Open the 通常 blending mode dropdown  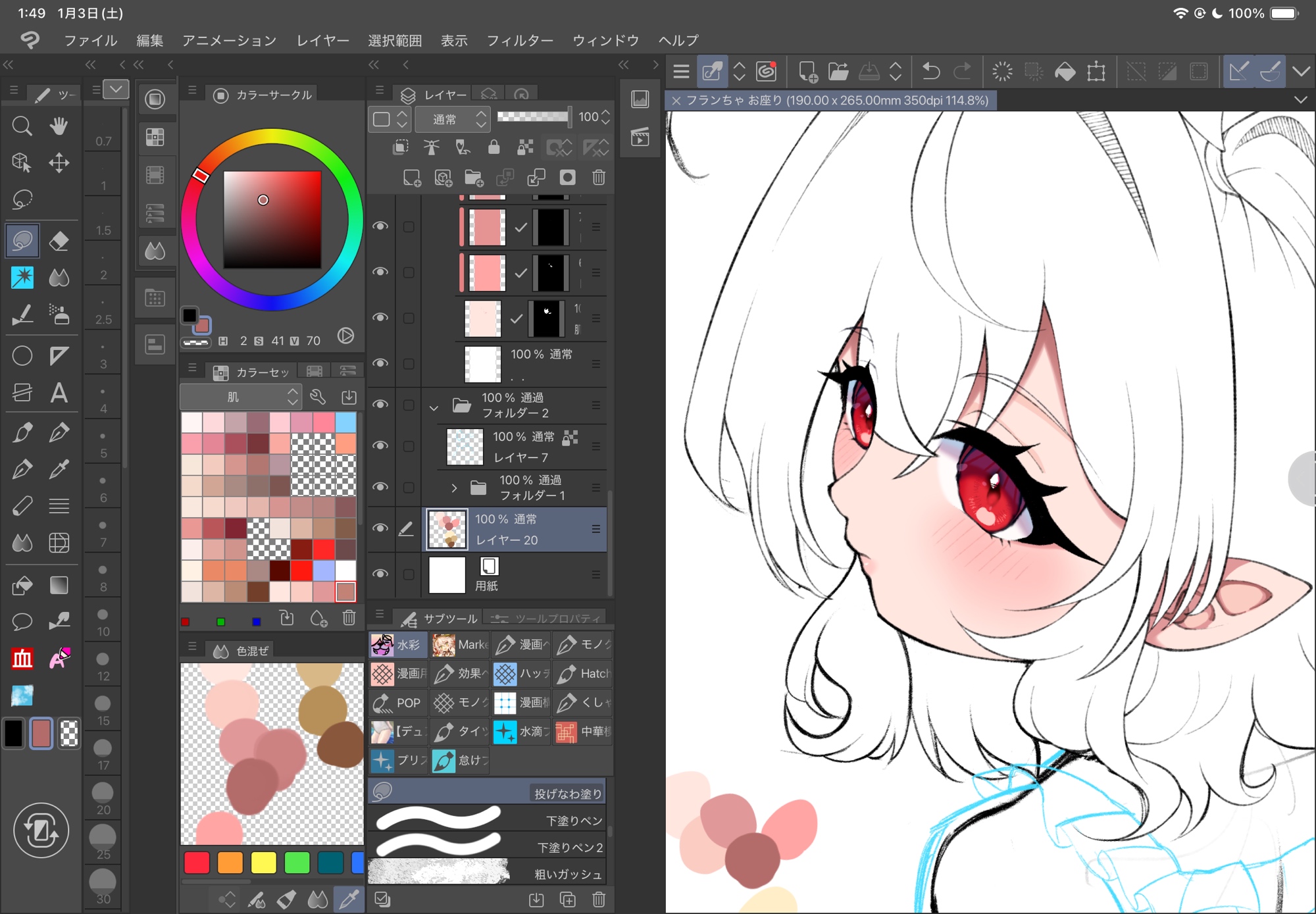(453, 119)
